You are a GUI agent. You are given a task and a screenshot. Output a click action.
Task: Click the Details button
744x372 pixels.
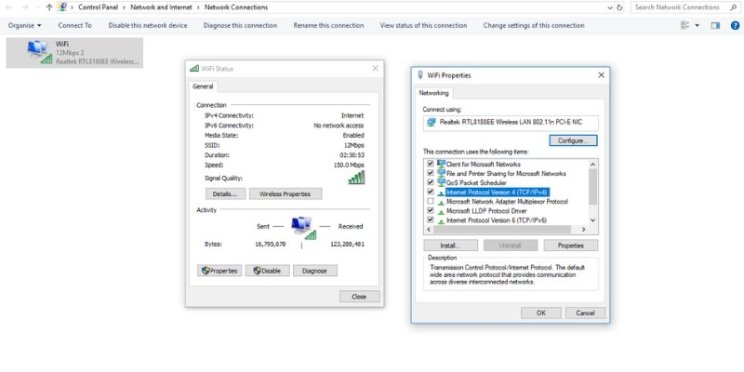[225, 194]
